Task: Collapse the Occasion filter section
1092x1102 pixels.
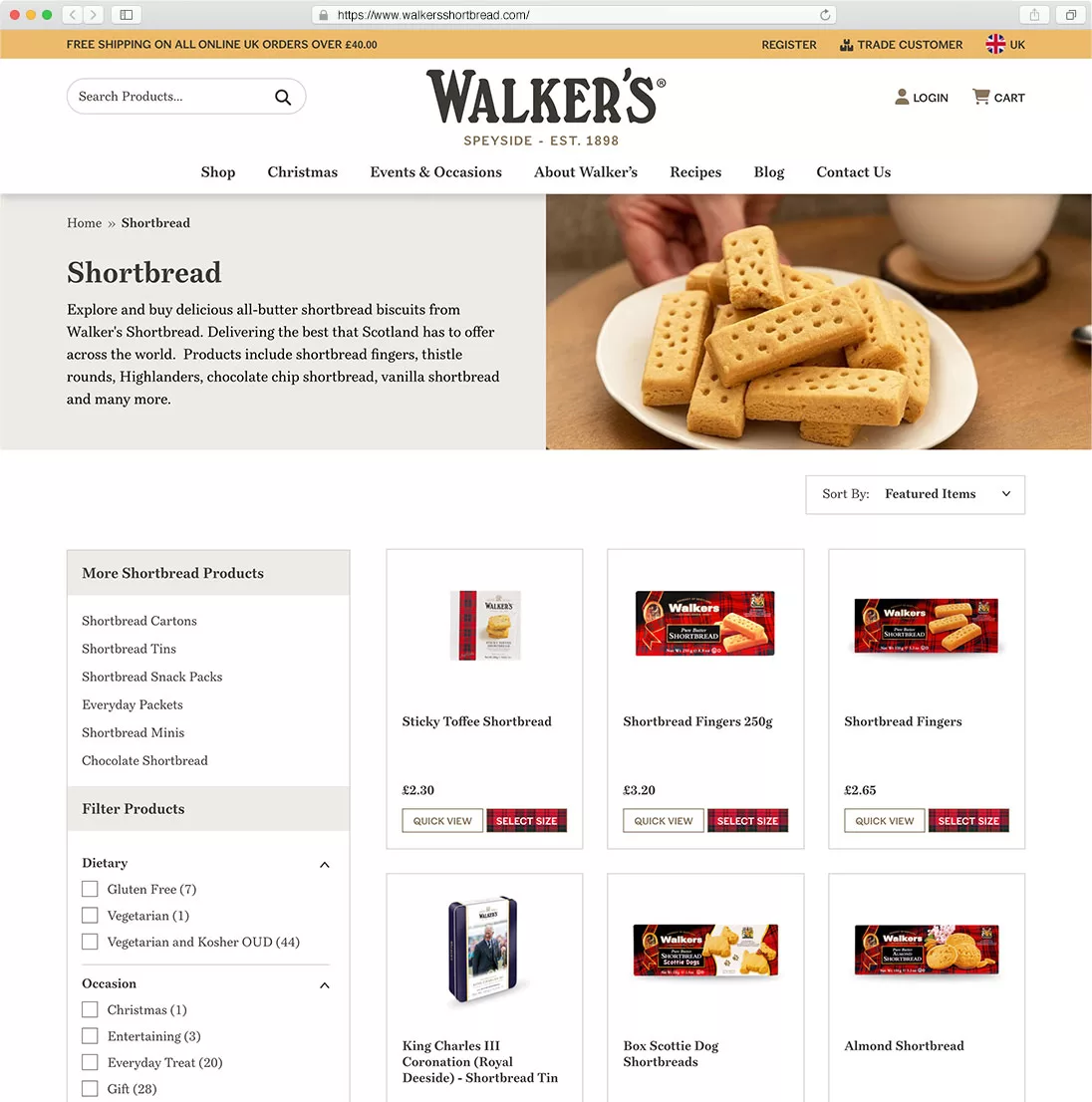Action: point(325,985)
